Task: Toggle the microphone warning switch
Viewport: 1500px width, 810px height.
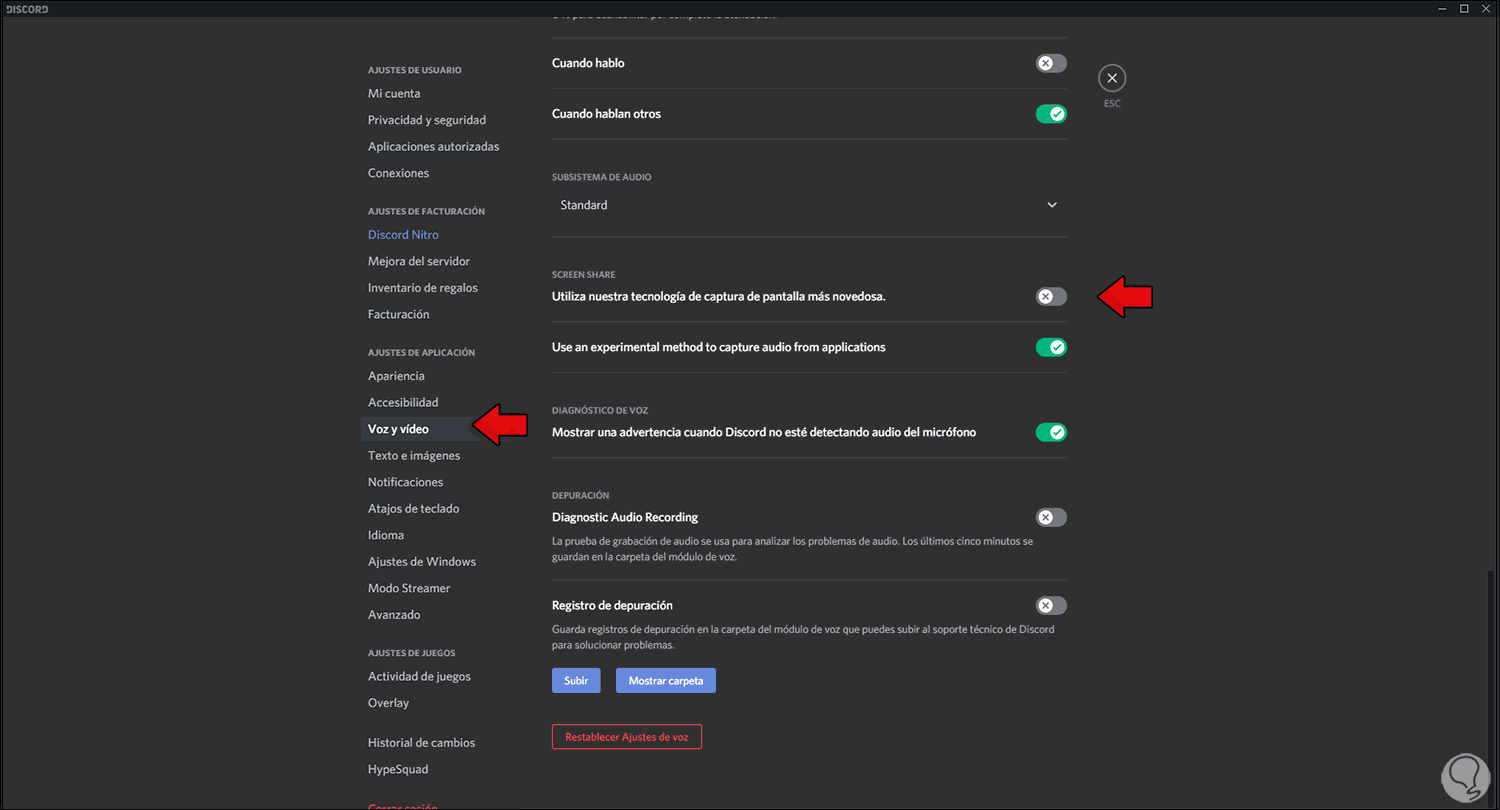Action: 1050,433
